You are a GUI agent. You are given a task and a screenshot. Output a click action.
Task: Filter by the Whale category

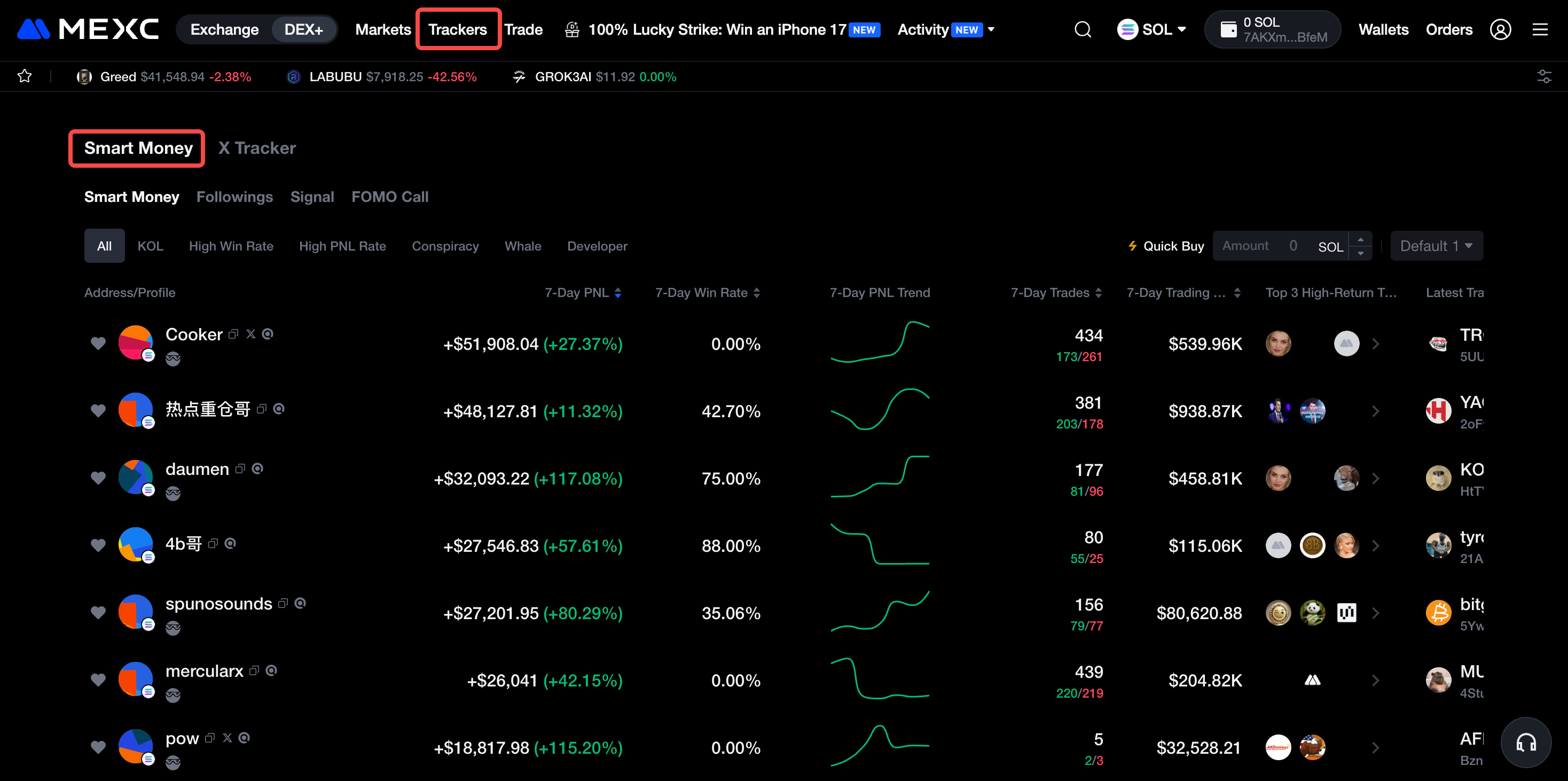click(522, 246)
